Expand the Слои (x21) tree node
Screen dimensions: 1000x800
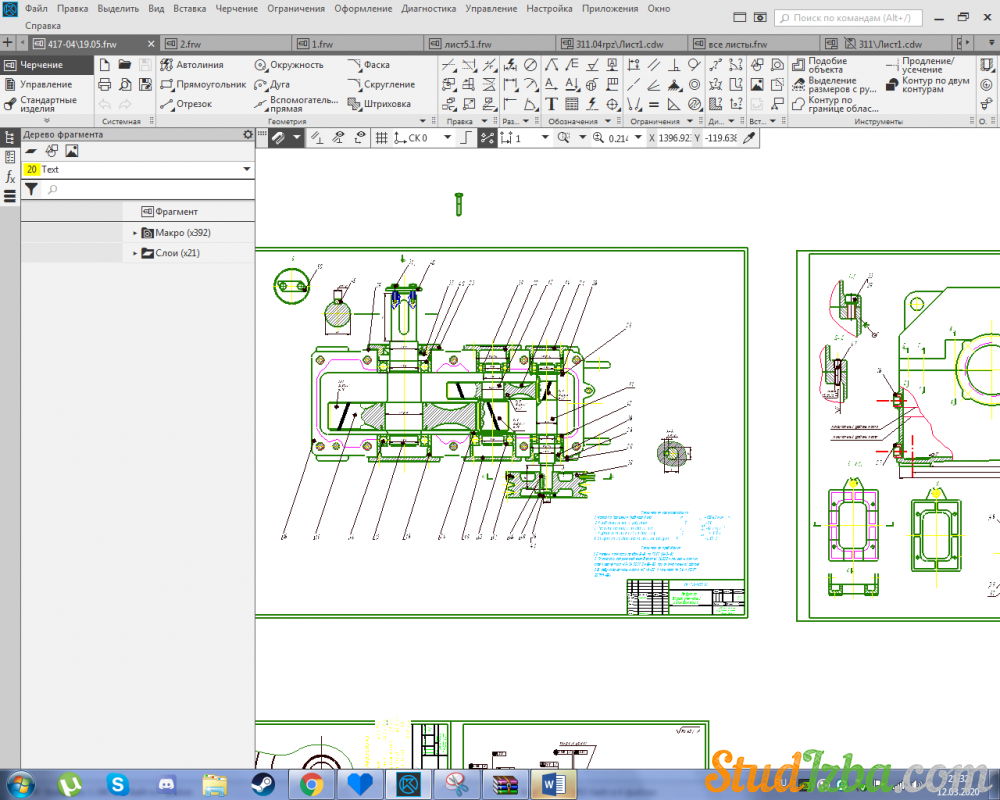pos(135,254)
